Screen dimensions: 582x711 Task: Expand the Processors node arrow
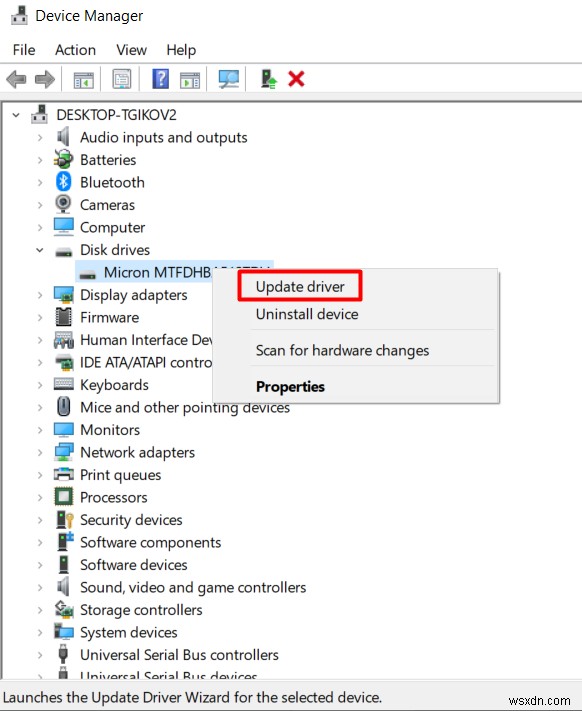click(40, 497)
